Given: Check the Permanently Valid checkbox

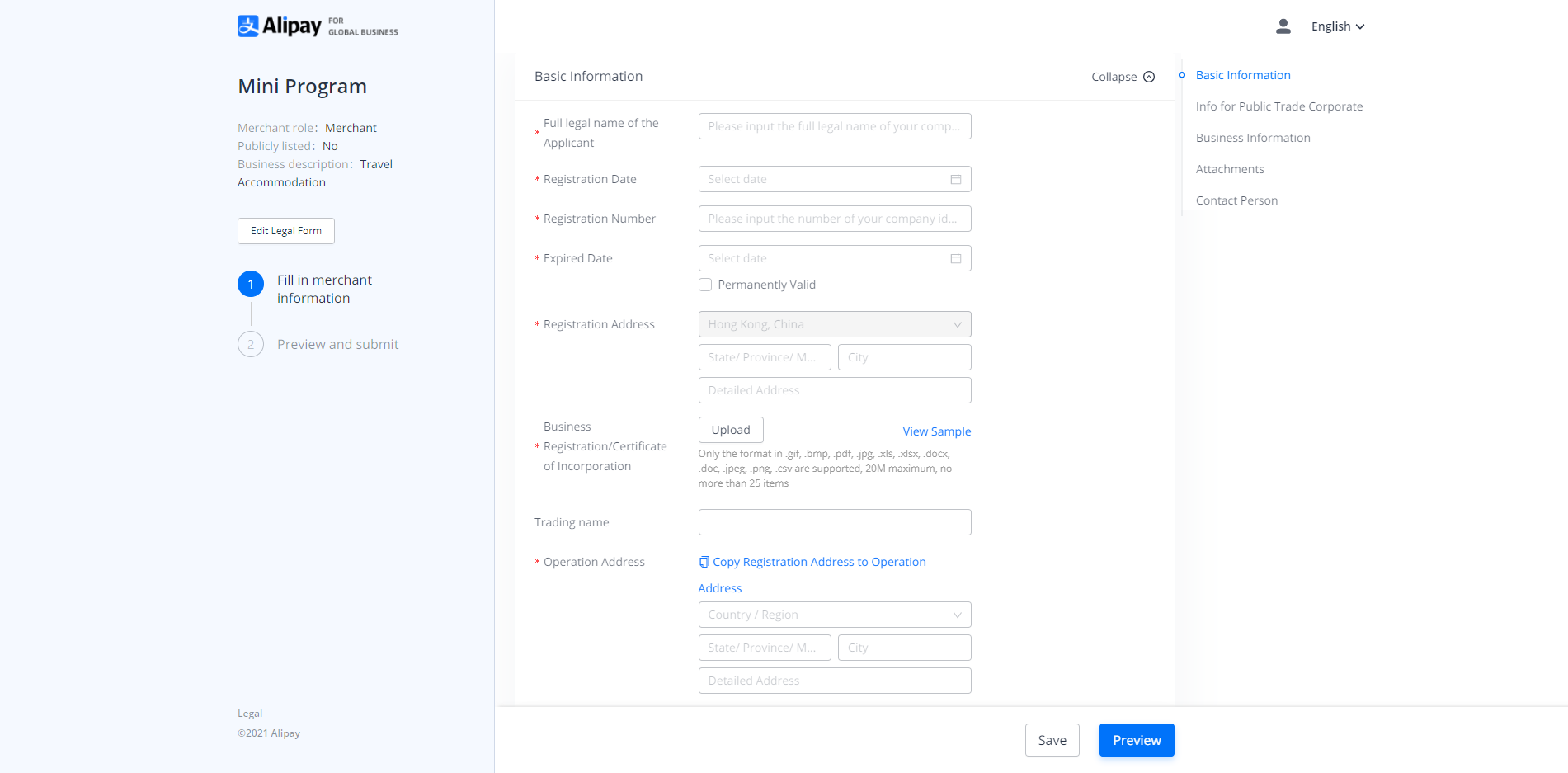Looking at the screenshot, I should pyautogui.click(x=705, y=285).
